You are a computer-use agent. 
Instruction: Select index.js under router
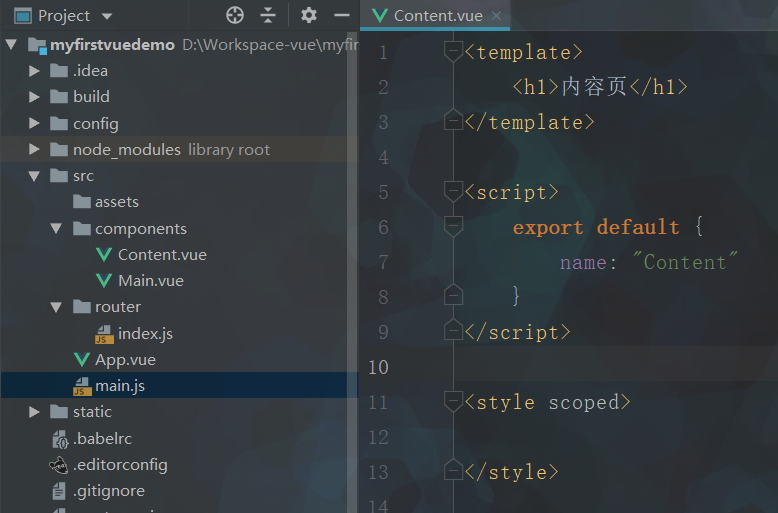pyautogui.click(x=145, y=333)
